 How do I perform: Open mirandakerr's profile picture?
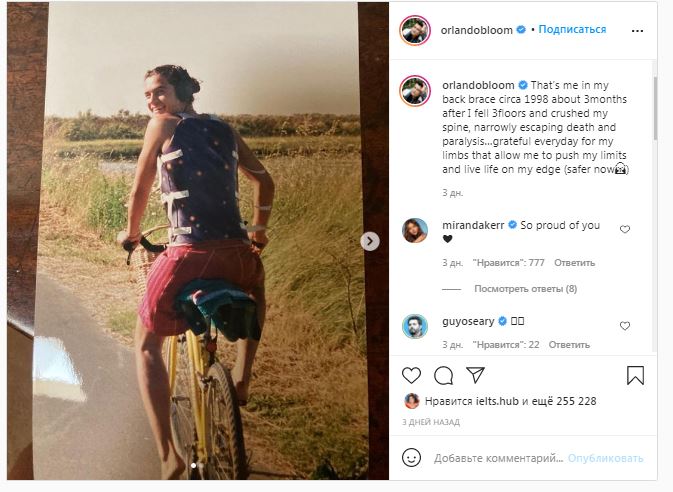point(414,230)
